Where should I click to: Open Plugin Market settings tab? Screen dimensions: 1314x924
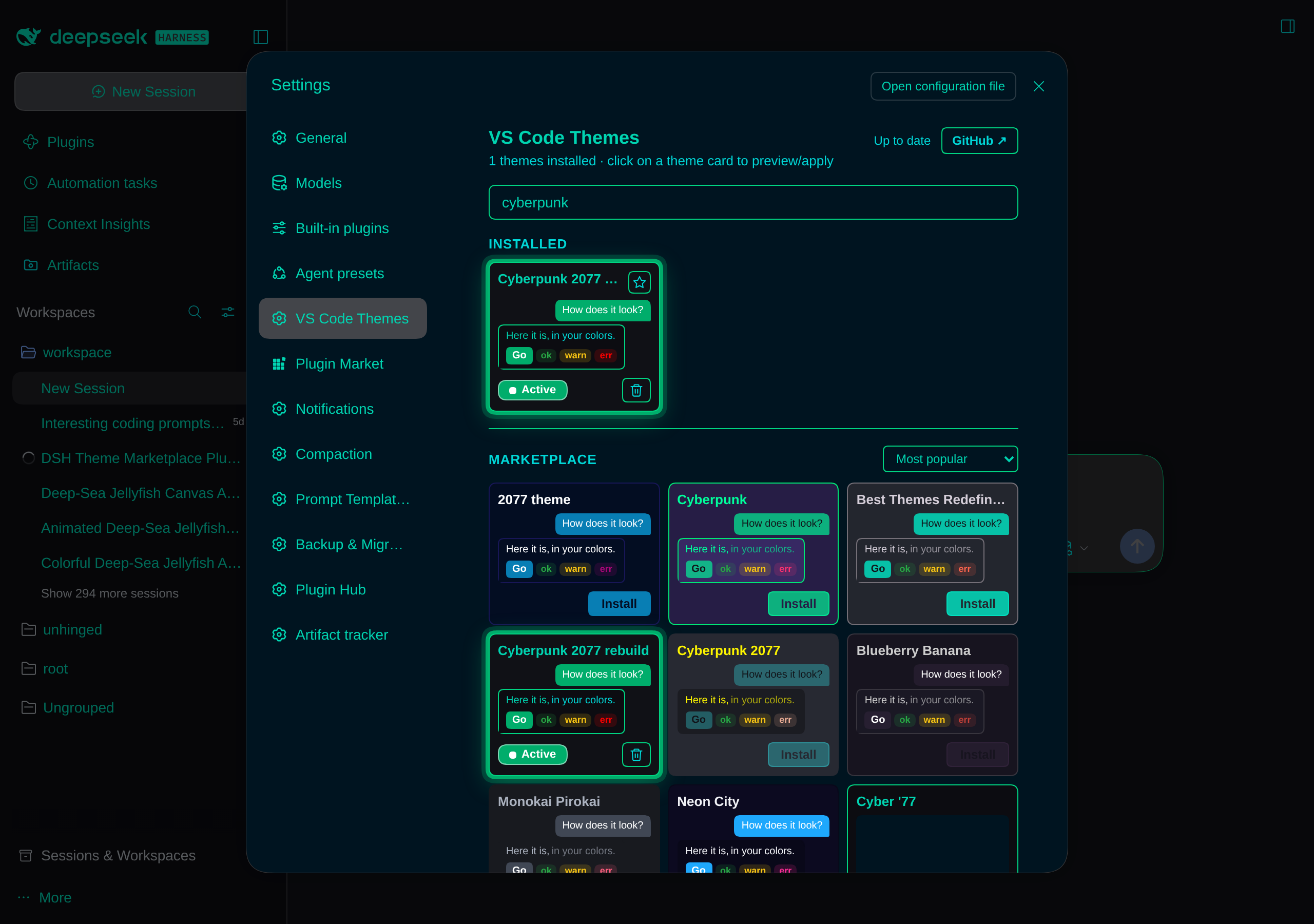(x=342, y=363)
